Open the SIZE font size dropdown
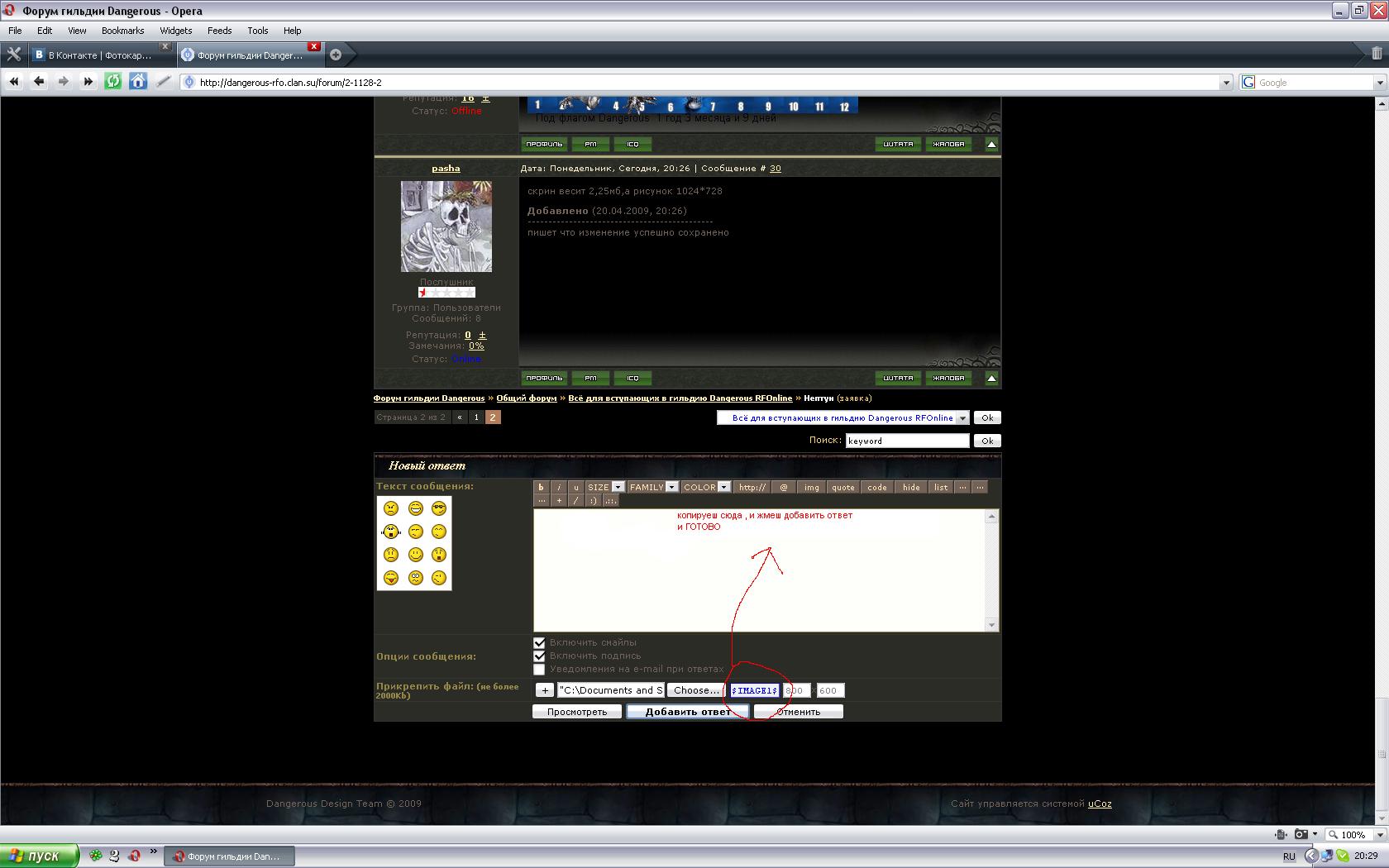 point(605,487)
